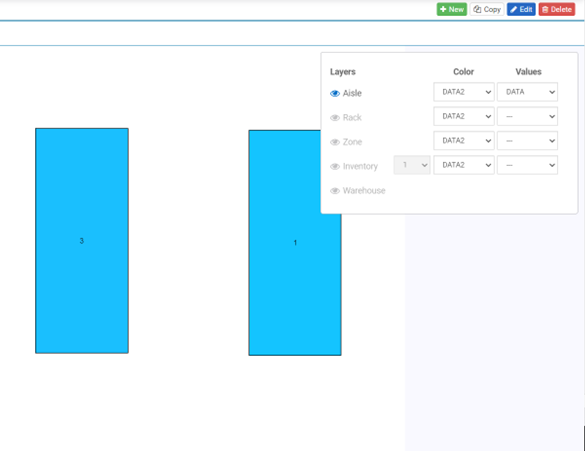The image size is (585, 451).
Task: Open the Aisle Values dropdown
Action: point(527,92)
